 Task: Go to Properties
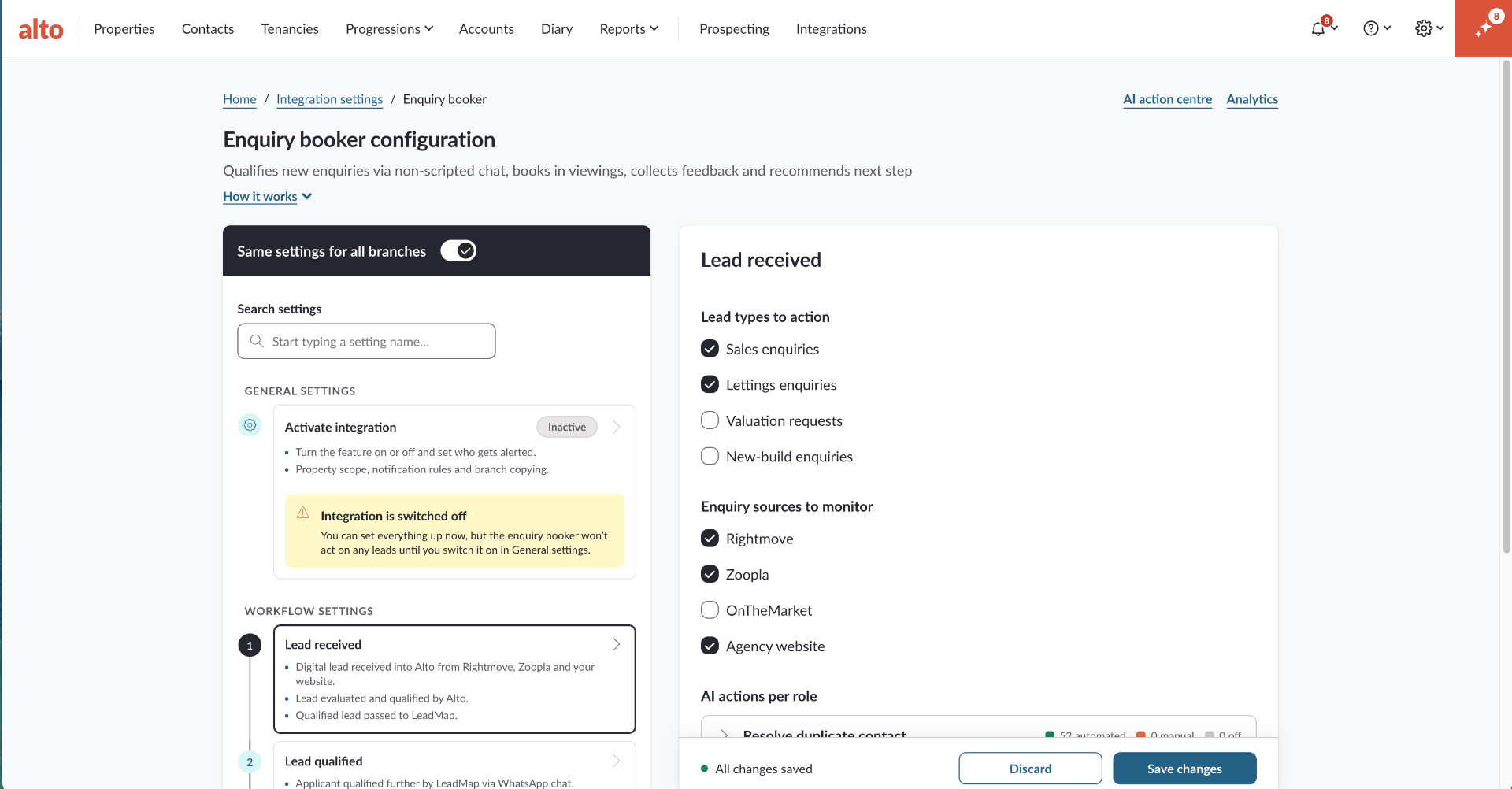[124, 29]
